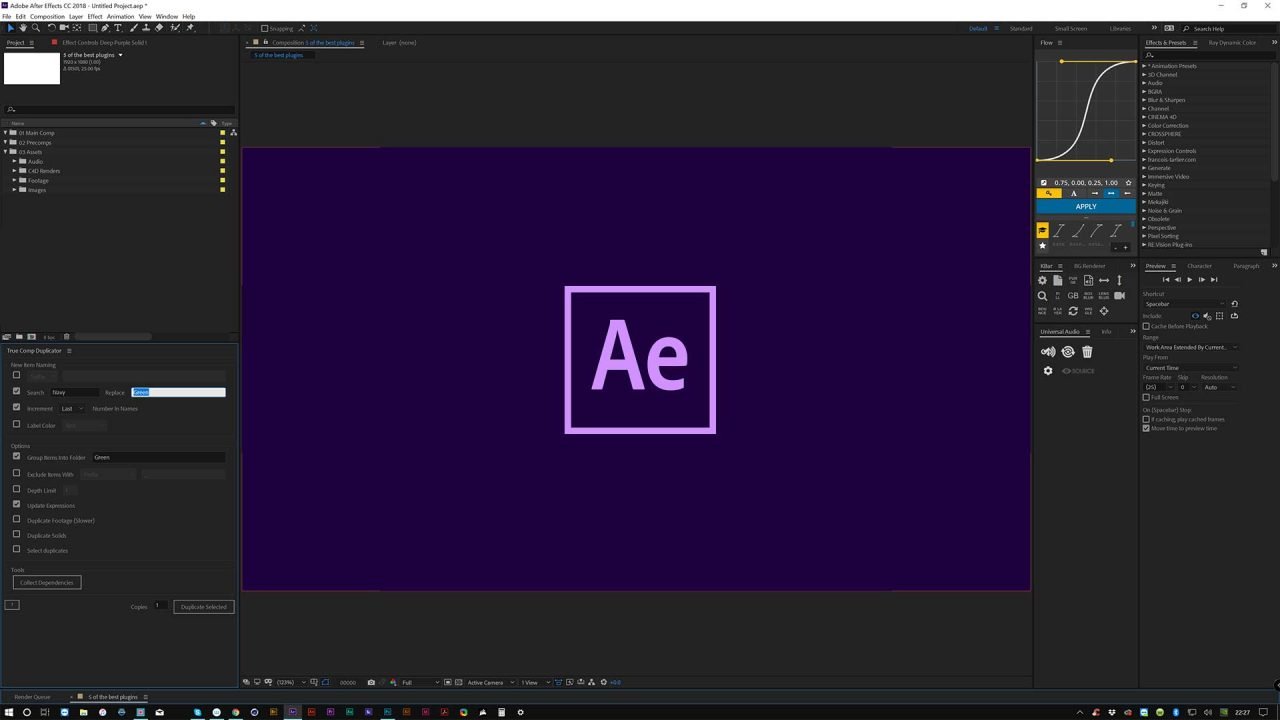Collapse the 03 Assets folder
The height and width of the screenshot is (720, 1280).
pyautogui.click(x=5, y=152)
